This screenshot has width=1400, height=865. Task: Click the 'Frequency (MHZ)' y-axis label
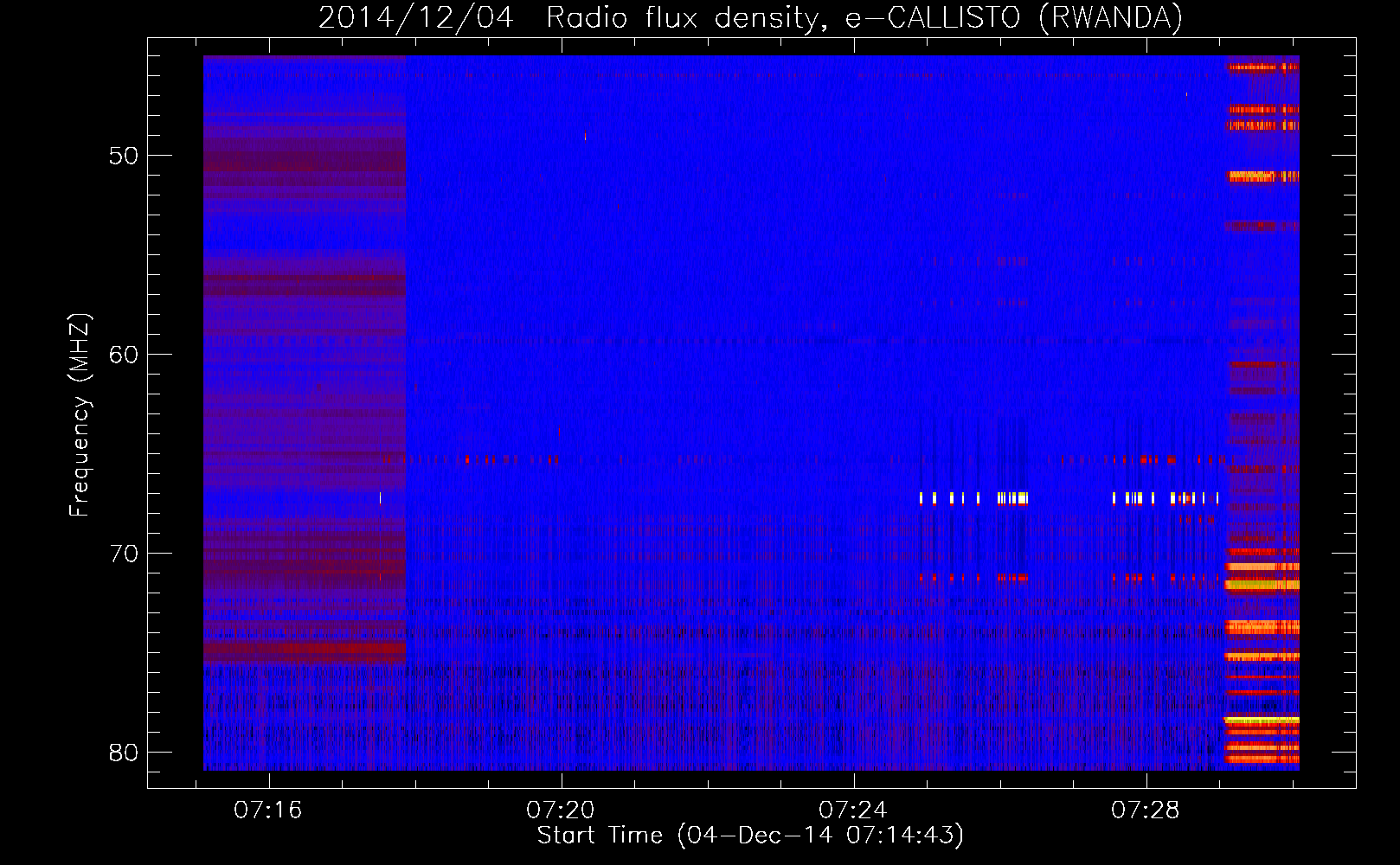(x=80, y=415)
